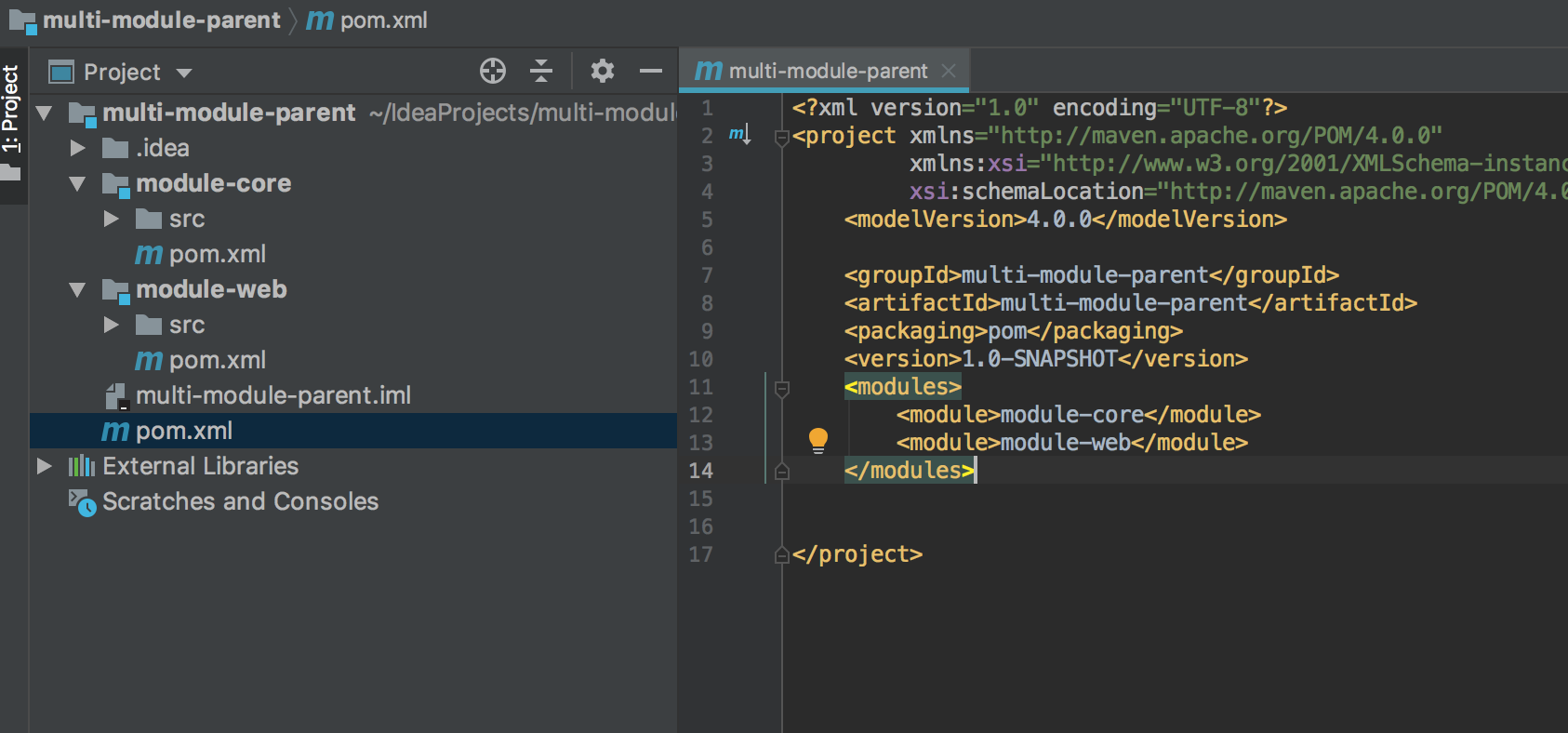The image size is (1568, 733).
Task: Fold the modules block at line 11
Action: click(x=782, y=389)
